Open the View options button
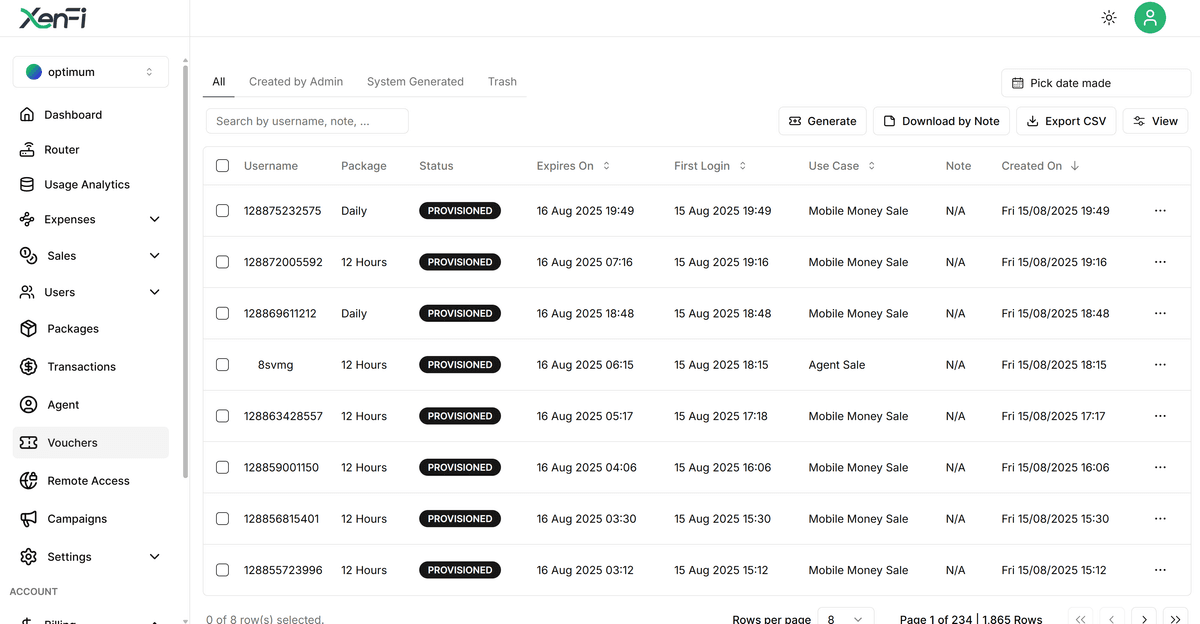This screenshot has width=1200, height=624. click(1155, 121)
